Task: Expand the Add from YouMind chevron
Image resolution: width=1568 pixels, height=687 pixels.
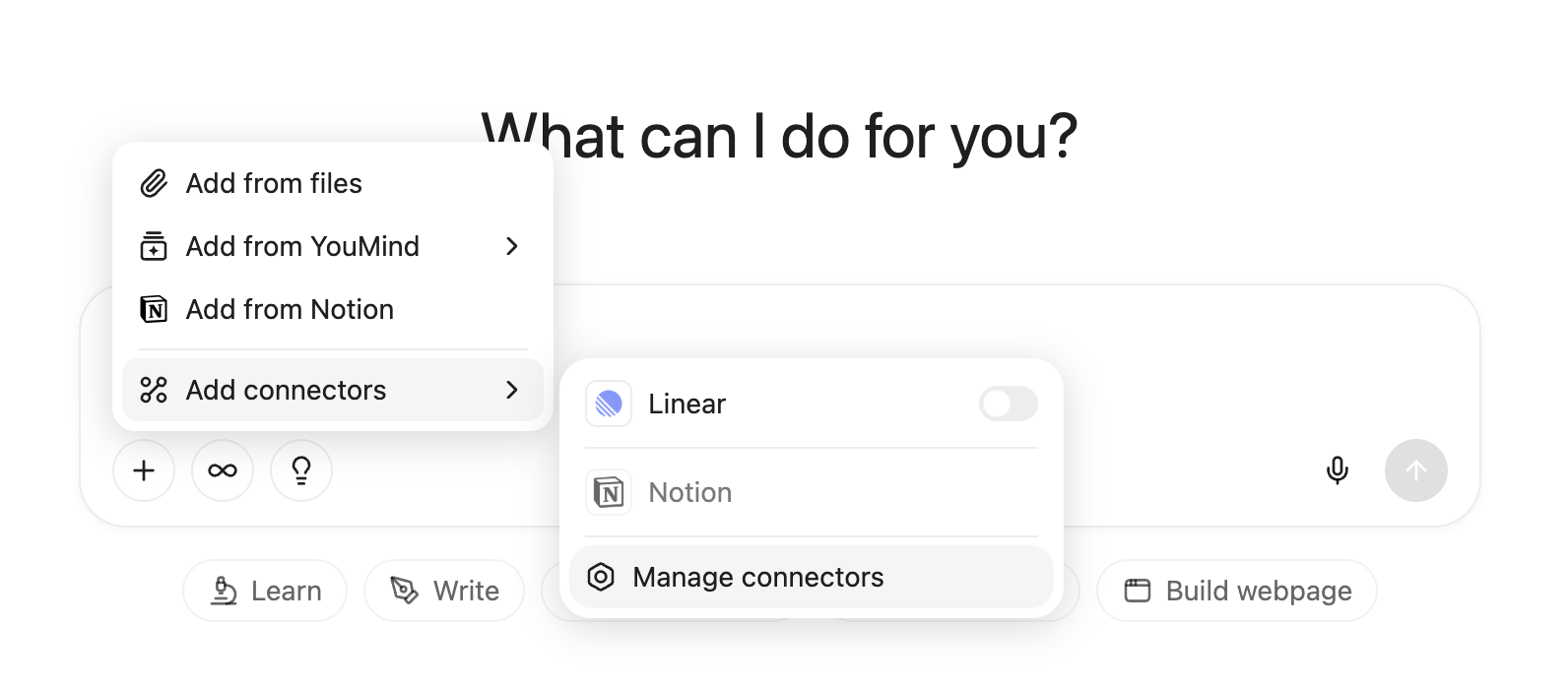Action: 511,246
